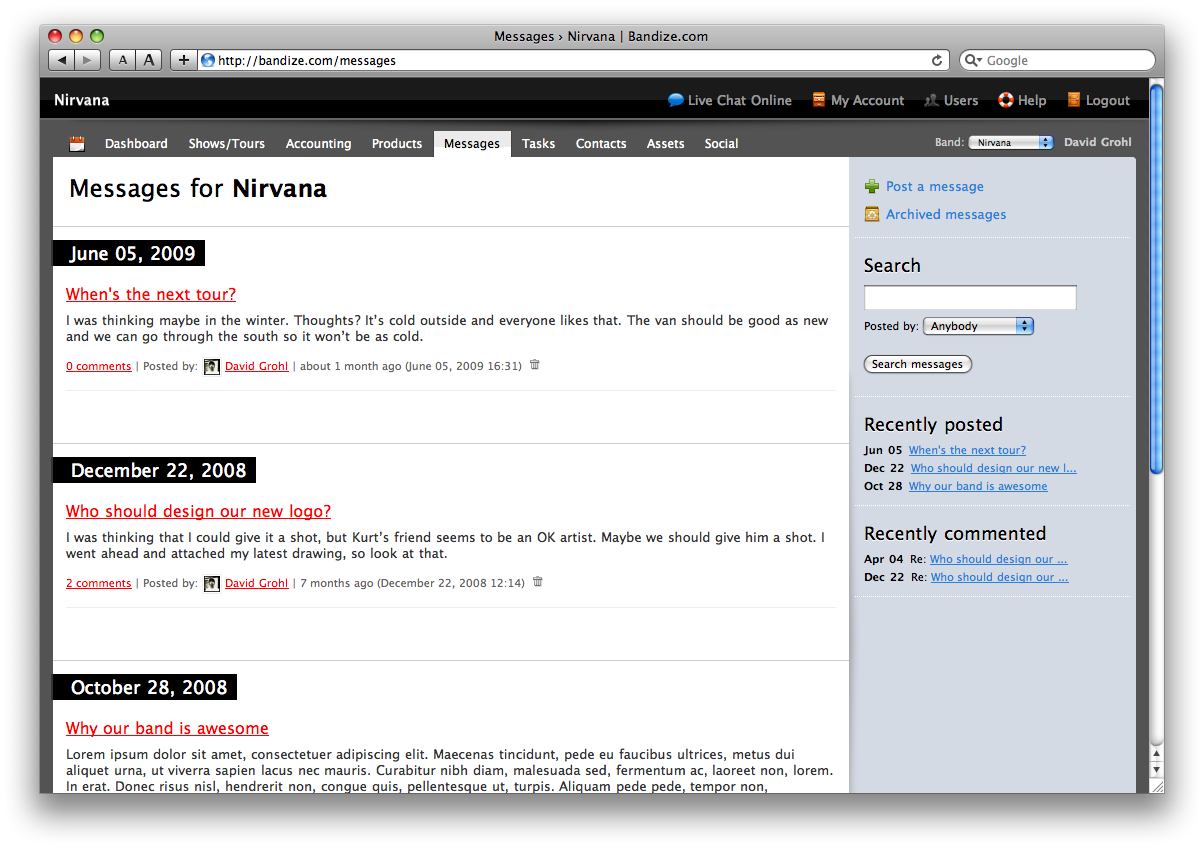The width and height of the screenshot is (1204, 848).
Task: Open recently posted 'When's the next tour?' link
Action: pyautogui.click(x=967, y=450)
